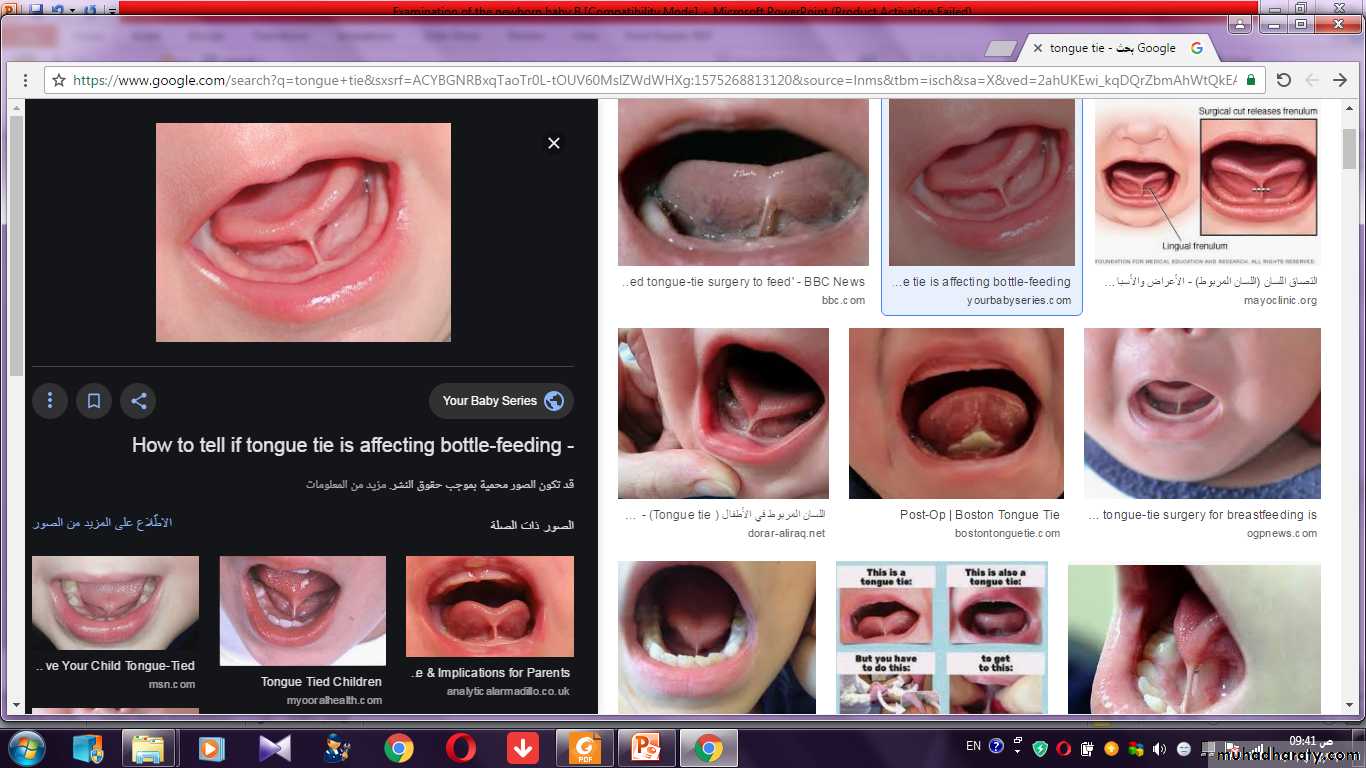Open the 'tongue tie' Google browser tab
The image size is (1366, 768).
[x=1112, y=48]
